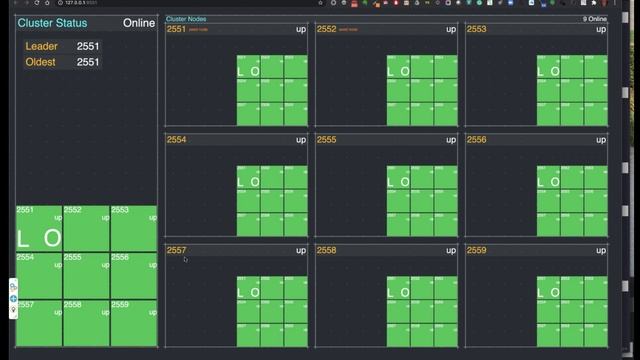
Task: Click the seed node label beside 2552
Action: point(348,29)
